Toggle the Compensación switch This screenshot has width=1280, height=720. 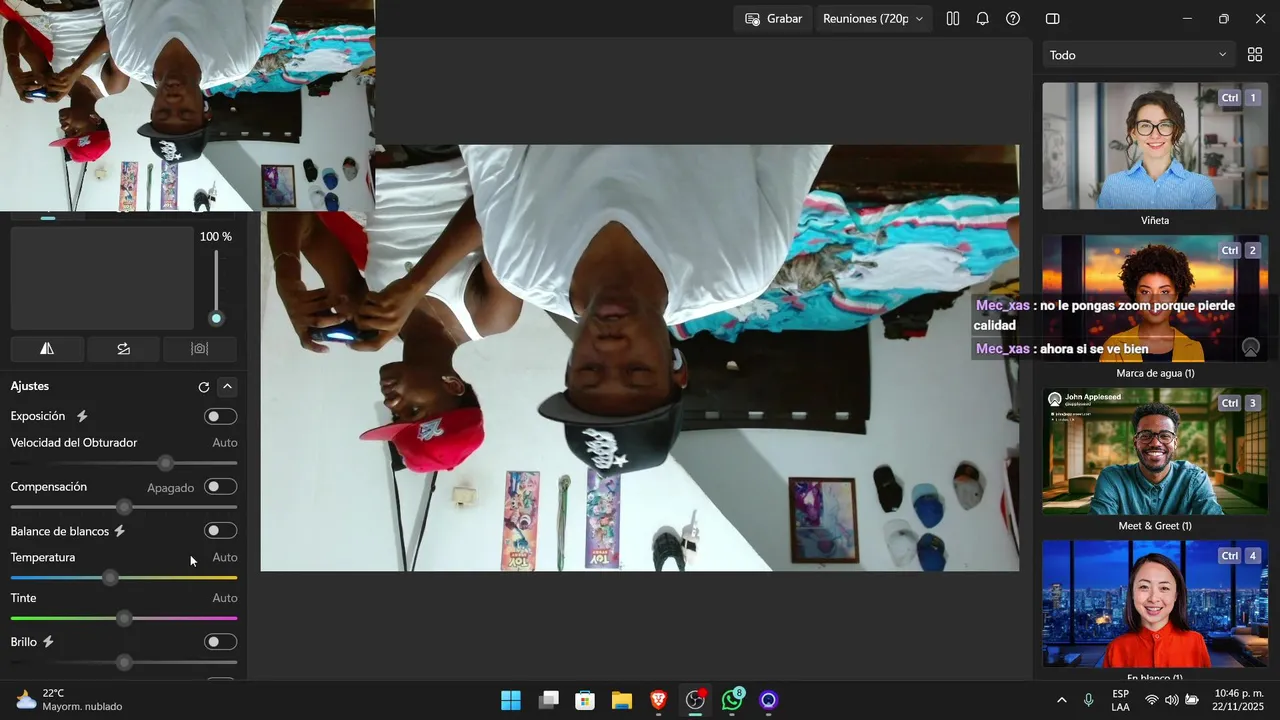pos(220,487)
